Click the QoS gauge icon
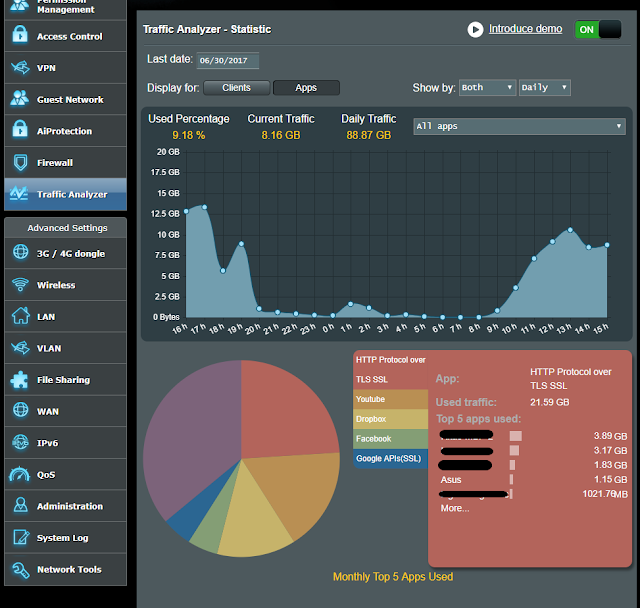 pos(20,474)
